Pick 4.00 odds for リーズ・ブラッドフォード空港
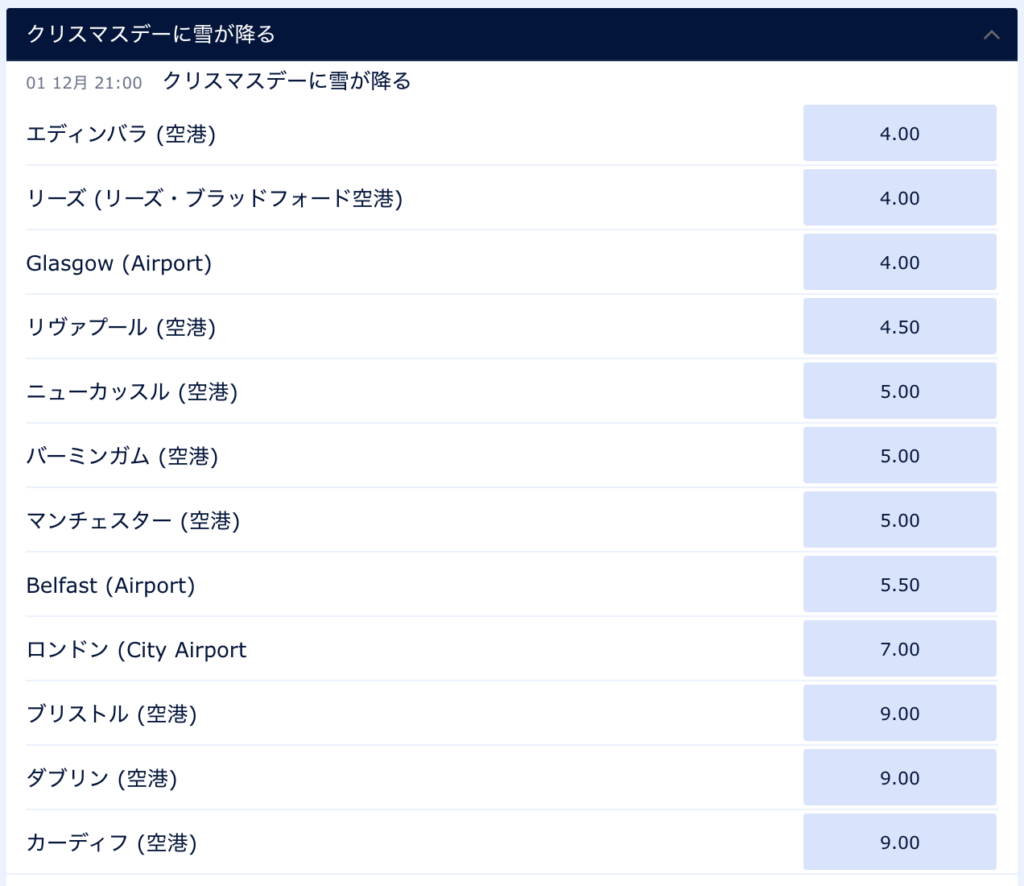This screenshot has width=1024, height=886. coord(899,198)
